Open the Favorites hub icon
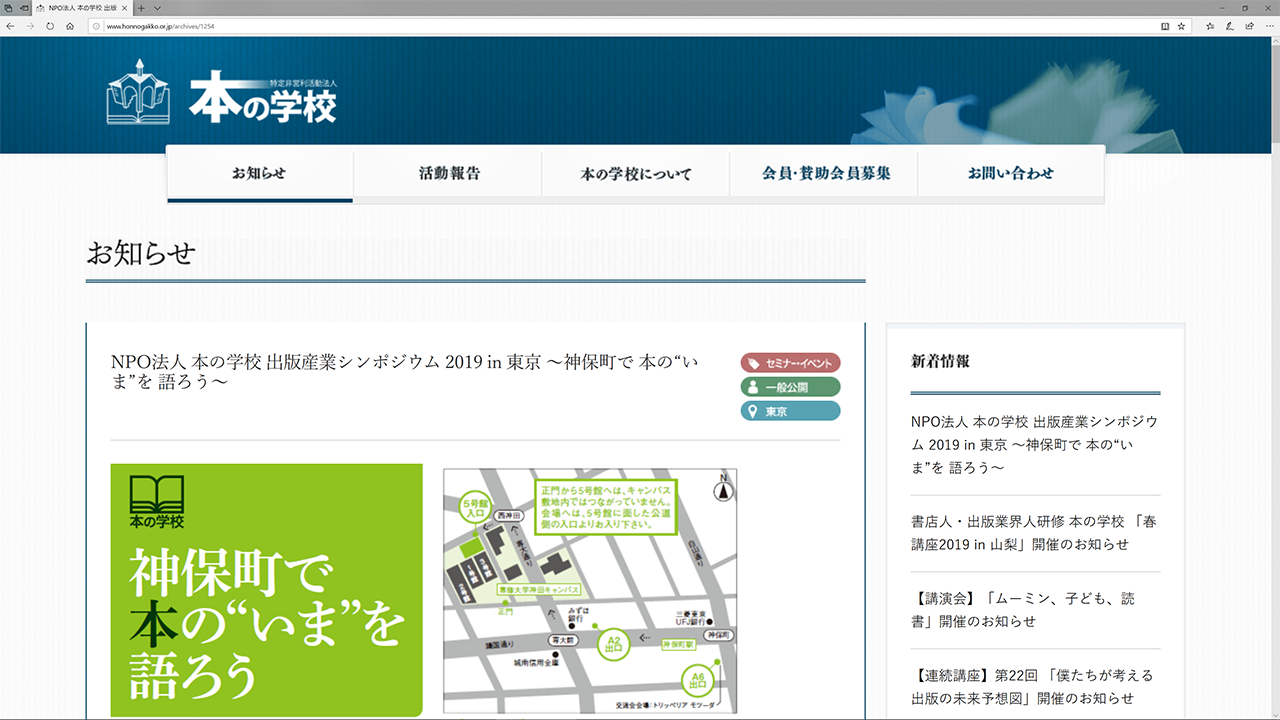This screenshot has width=1280, height=720. [1209, 26]
